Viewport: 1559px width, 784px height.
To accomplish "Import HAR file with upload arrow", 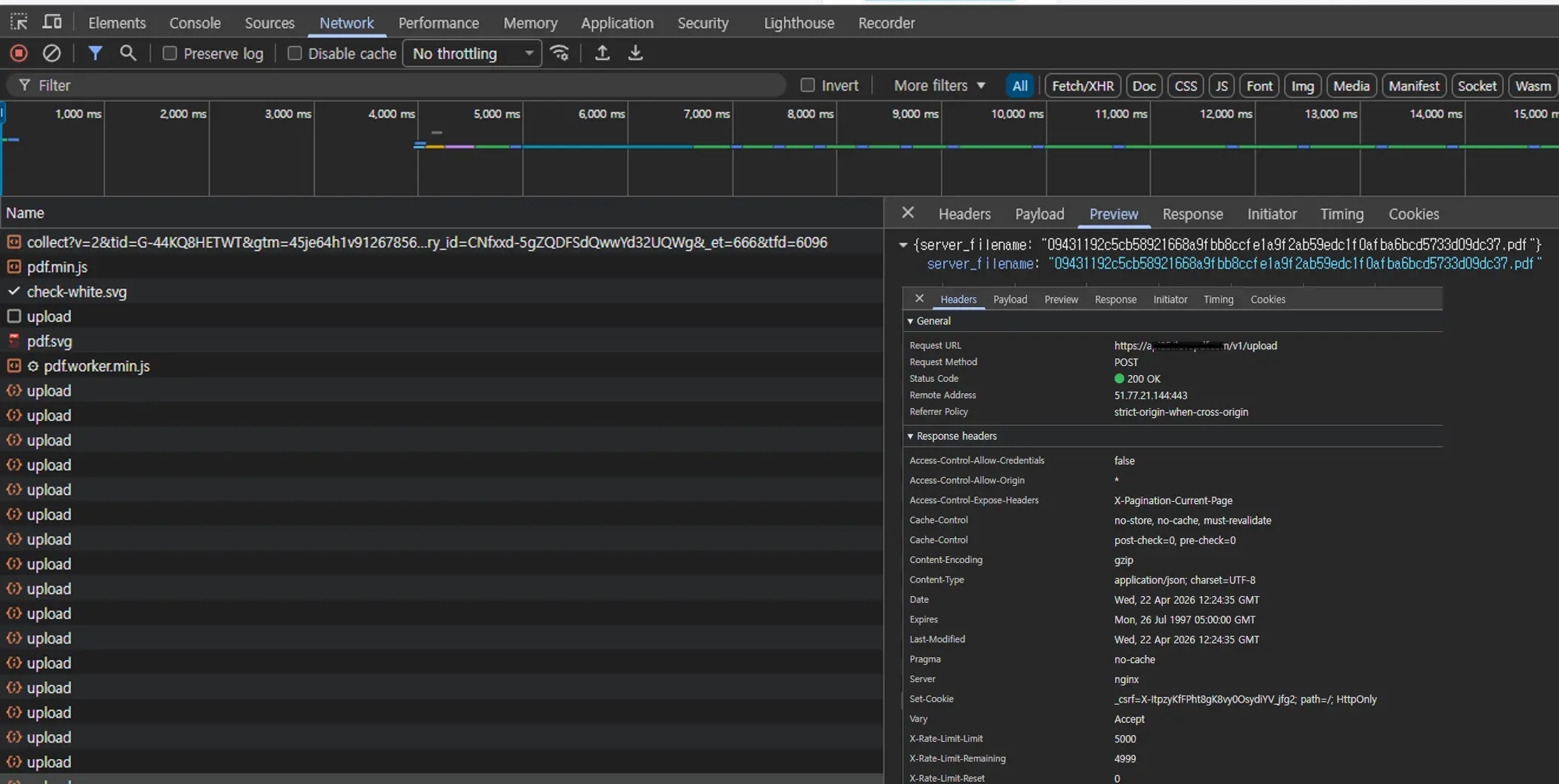I will [x=602, y=54].
